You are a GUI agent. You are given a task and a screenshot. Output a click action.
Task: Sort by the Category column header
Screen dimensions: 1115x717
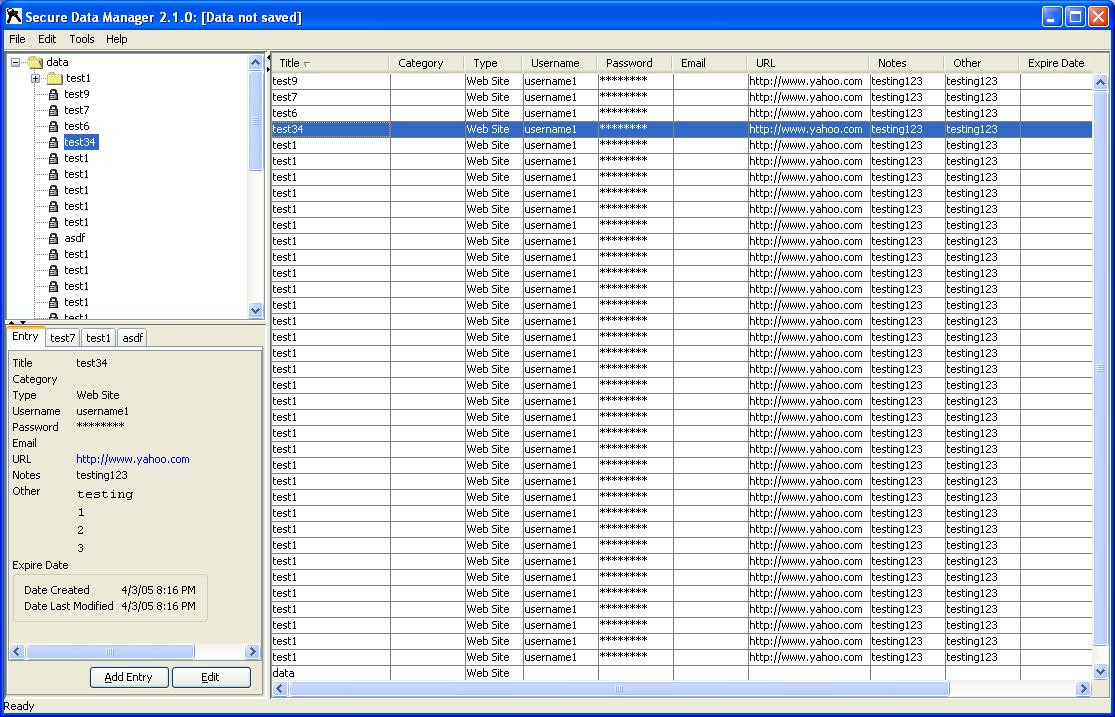[426, 63]
